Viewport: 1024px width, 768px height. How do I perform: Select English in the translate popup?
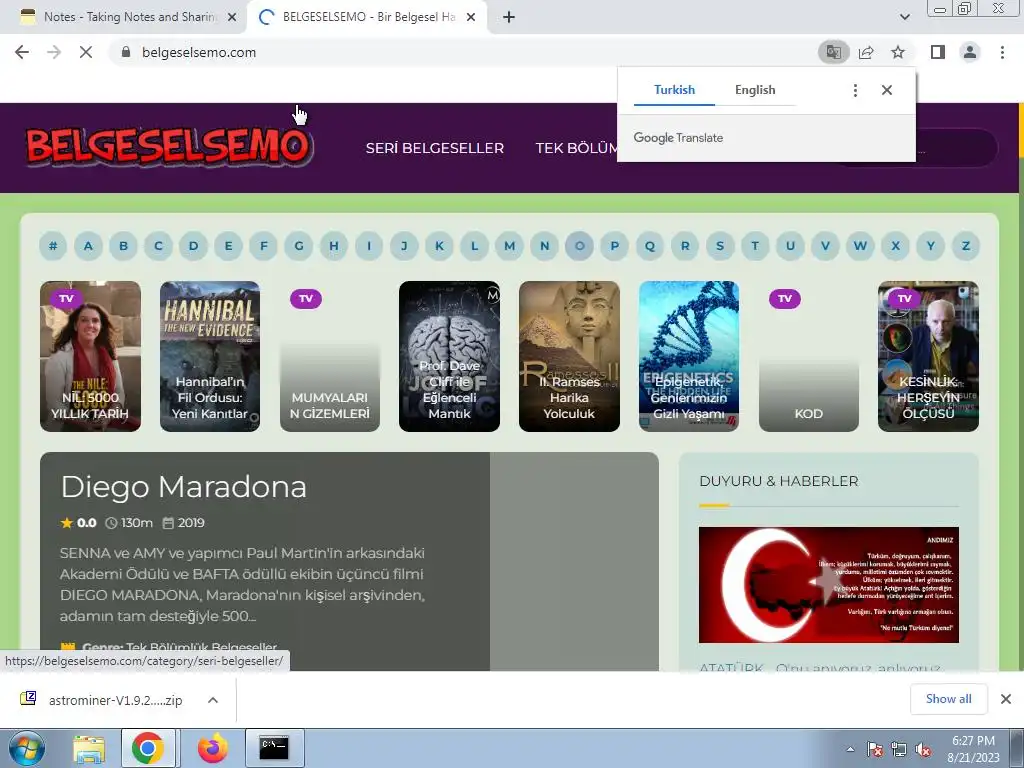755,90
